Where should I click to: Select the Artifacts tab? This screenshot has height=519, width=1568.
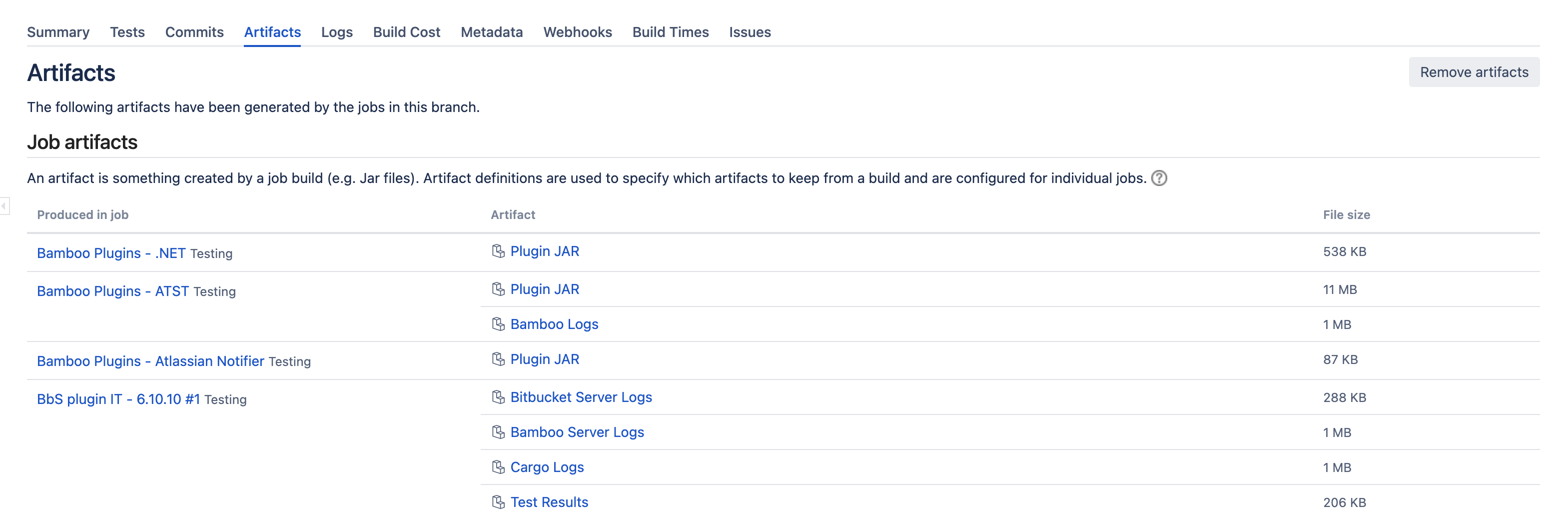(x=272, y=32)
